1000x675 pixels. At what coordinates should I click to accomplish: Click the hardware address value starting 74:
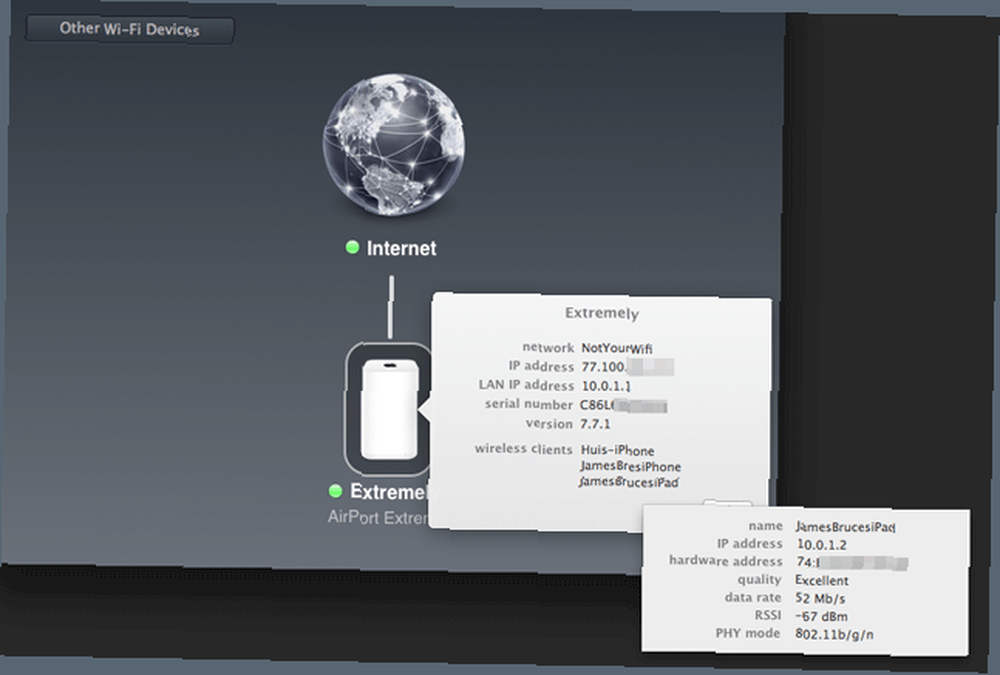(851, 563)
